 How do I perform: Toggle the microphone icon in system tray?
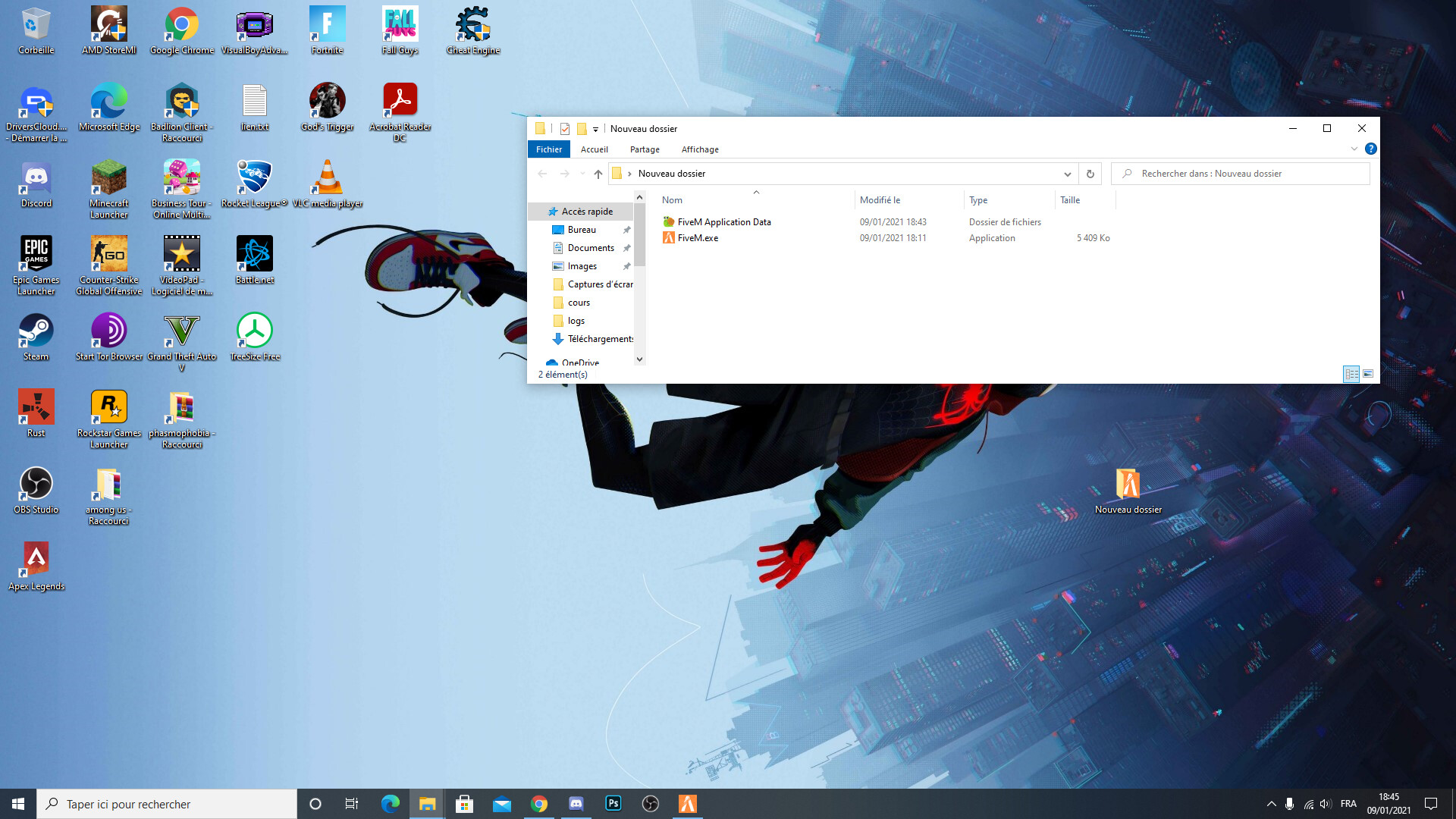[1289, 804]
